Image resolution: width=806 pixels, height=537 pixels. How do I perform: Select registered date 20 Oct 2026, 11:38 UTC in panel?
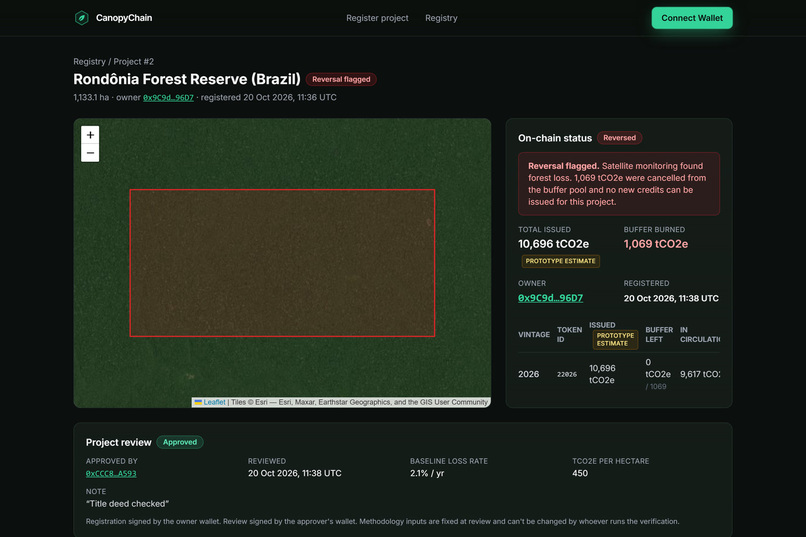pyautogui.click(x=671, y=298)
